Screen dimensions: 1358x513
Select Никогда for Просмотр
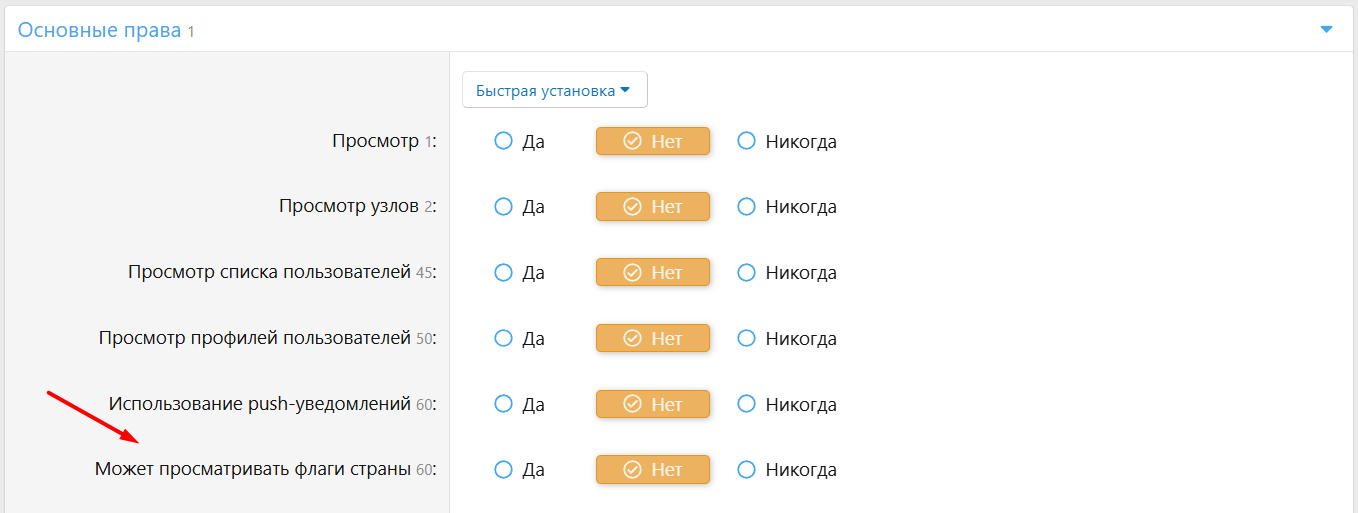[x=746, y=141]
